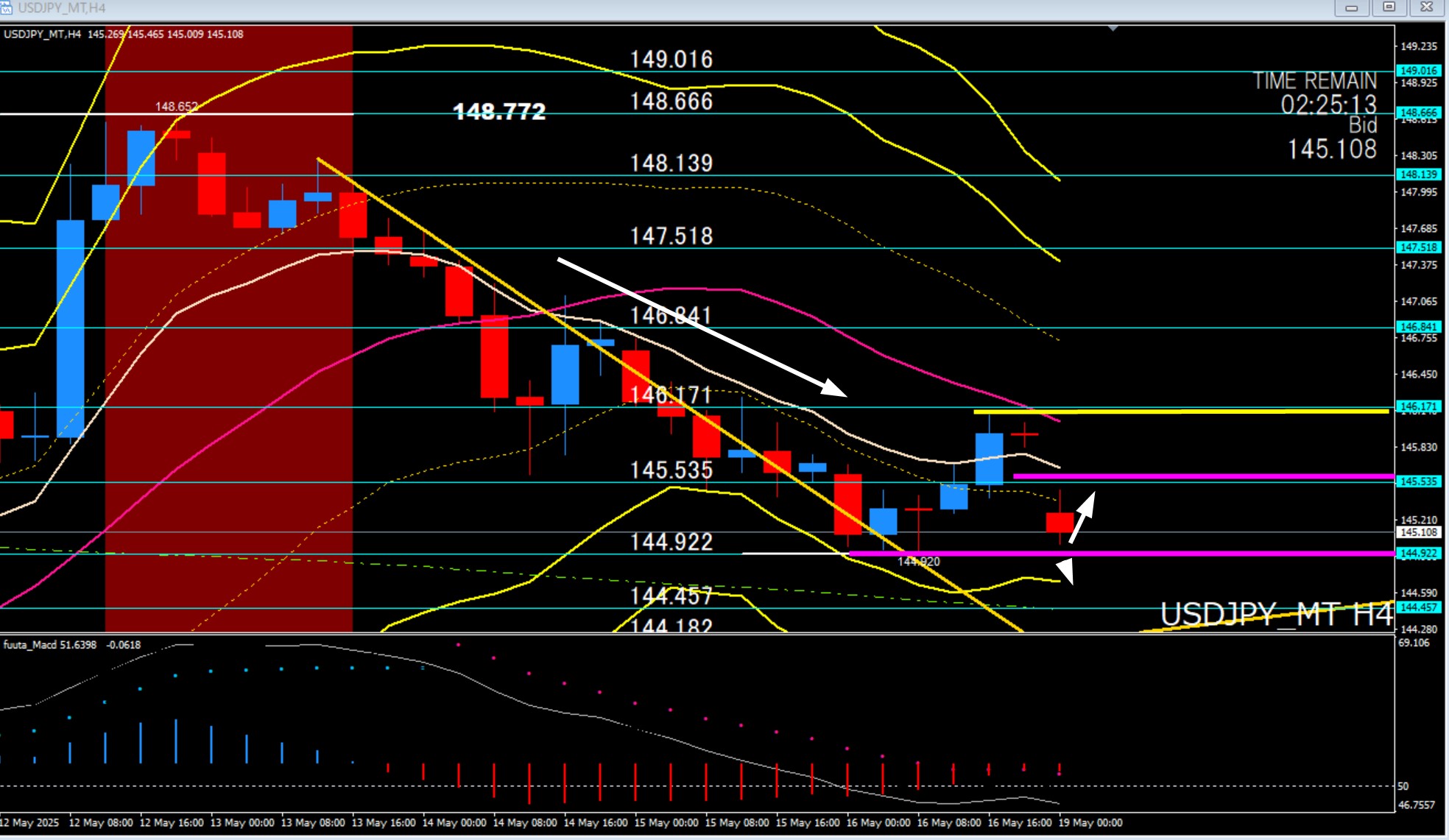Click the OHLC header 145.269 145.465 145.009 145.108
The height and width of the screenshot is (840, 1449).
[166, 34]
